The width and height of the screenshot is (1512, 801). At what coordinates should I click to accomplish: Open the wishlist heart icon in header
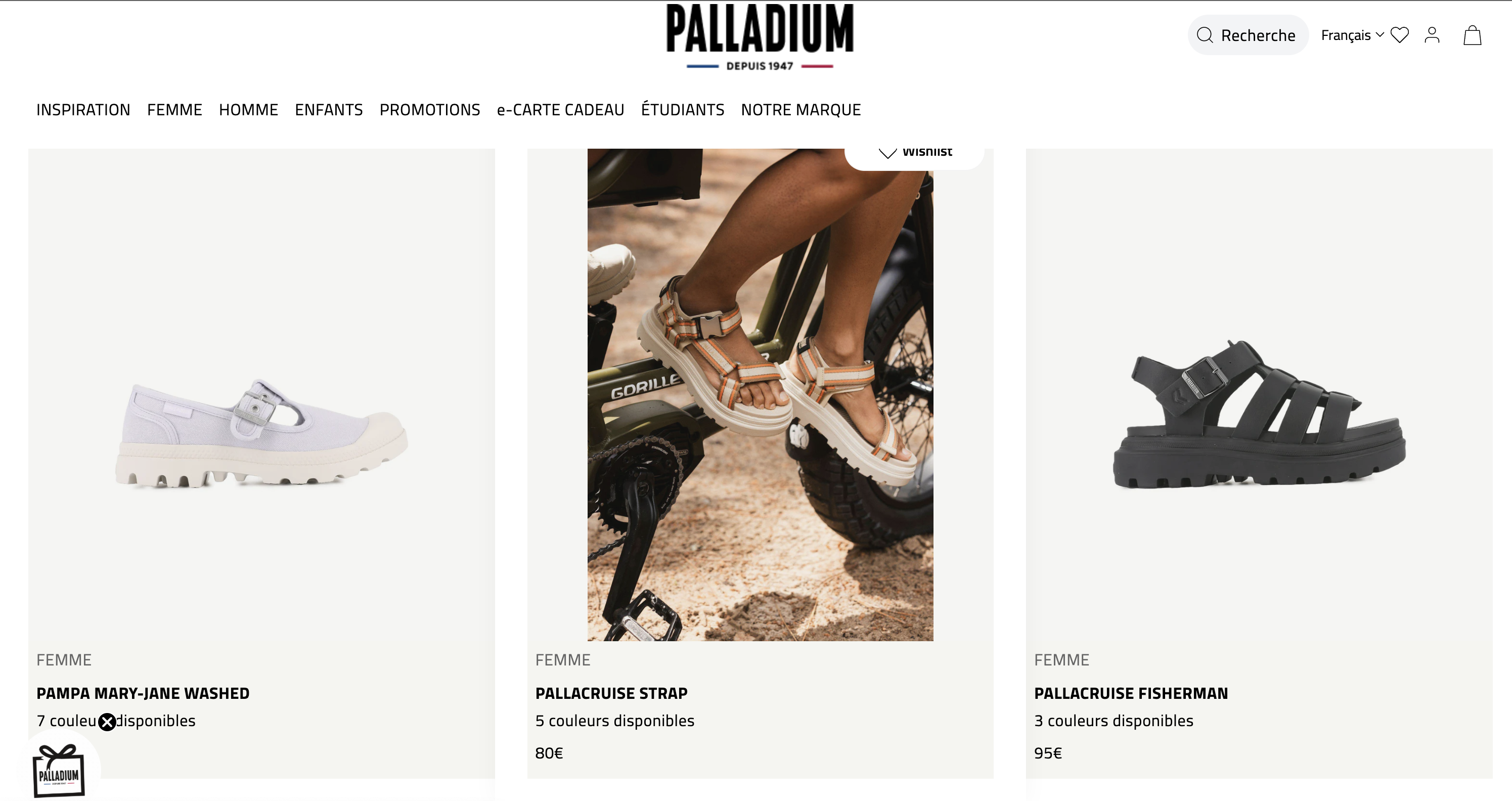[x=1400, y=35]
